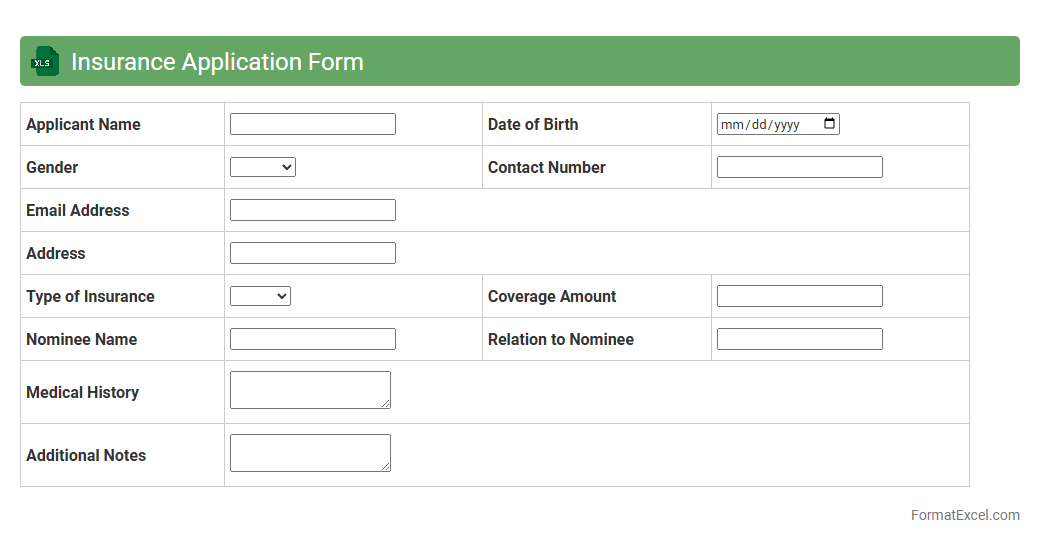The image size is (1040, 544).
Task: Click the Contact Number field
Action: [x=799, y=167]
